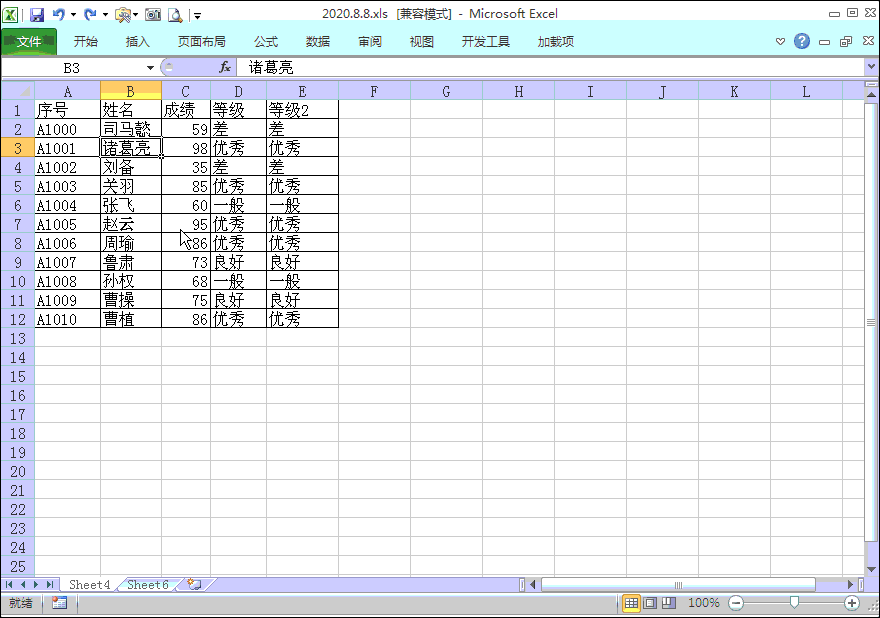Open the 开发工具 Developer tab
The image size is (880, 618).
(485, 42)
